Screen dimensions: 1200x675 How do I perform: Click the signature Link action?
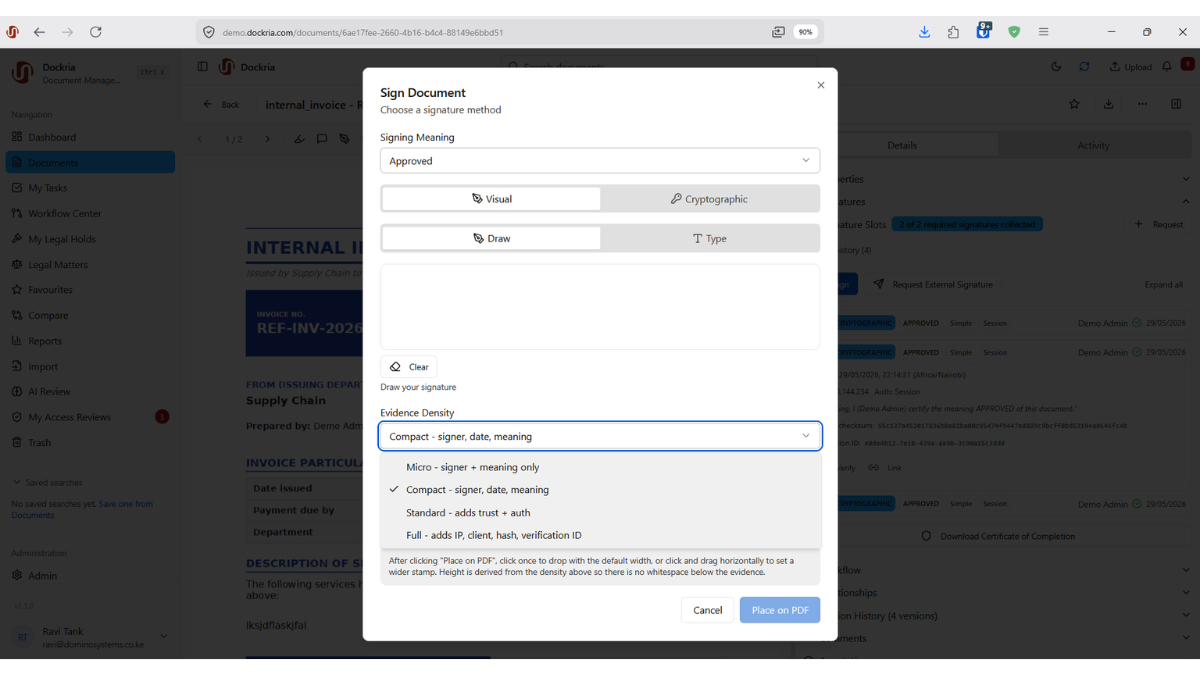[886, 468]
